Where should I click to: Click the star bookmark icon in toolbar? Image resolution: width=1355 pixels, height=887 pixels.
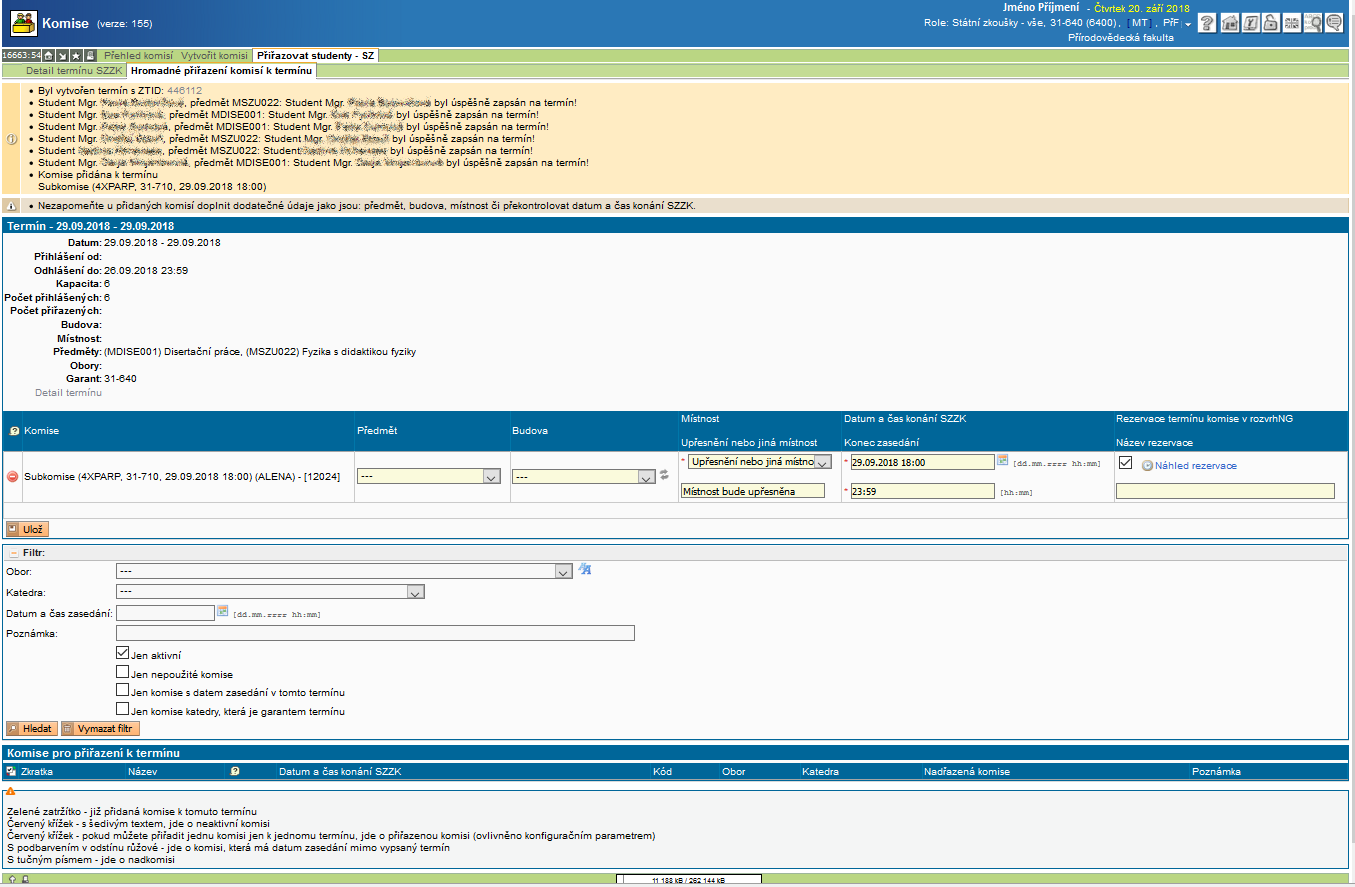[76, 56]
